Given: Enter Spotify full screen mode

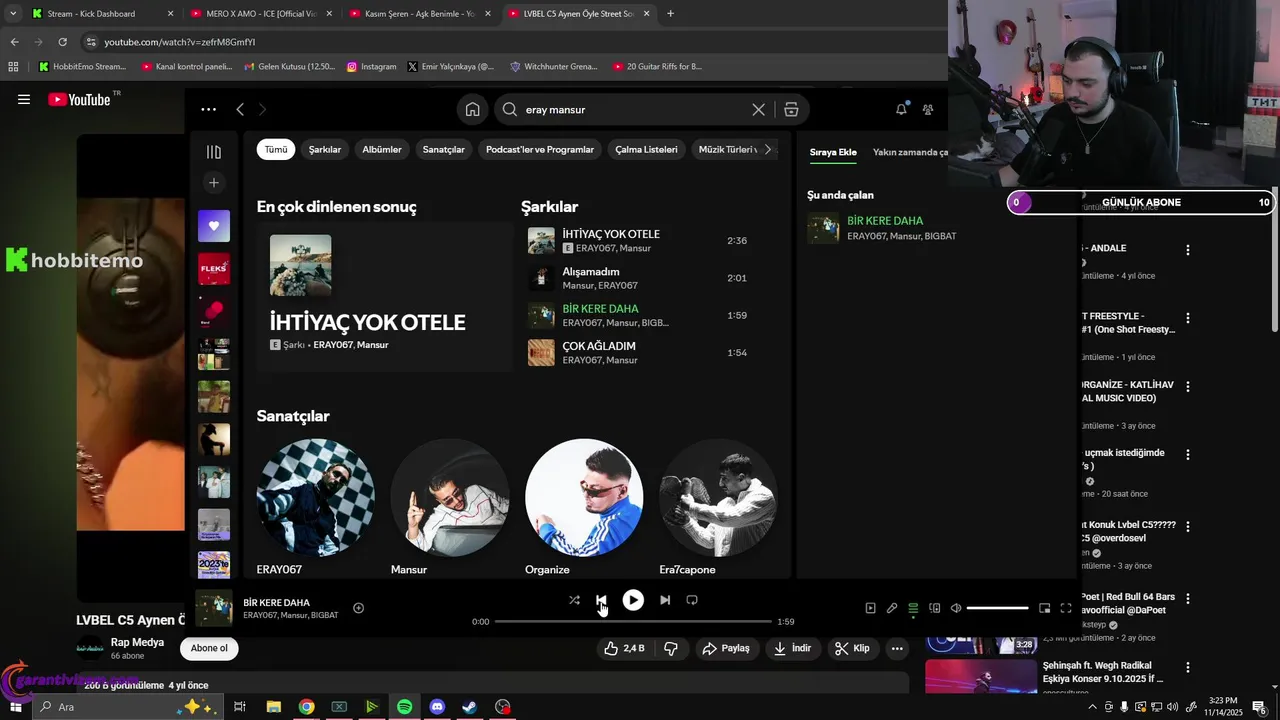Looking at the screenshot, I should point(1066,608).
